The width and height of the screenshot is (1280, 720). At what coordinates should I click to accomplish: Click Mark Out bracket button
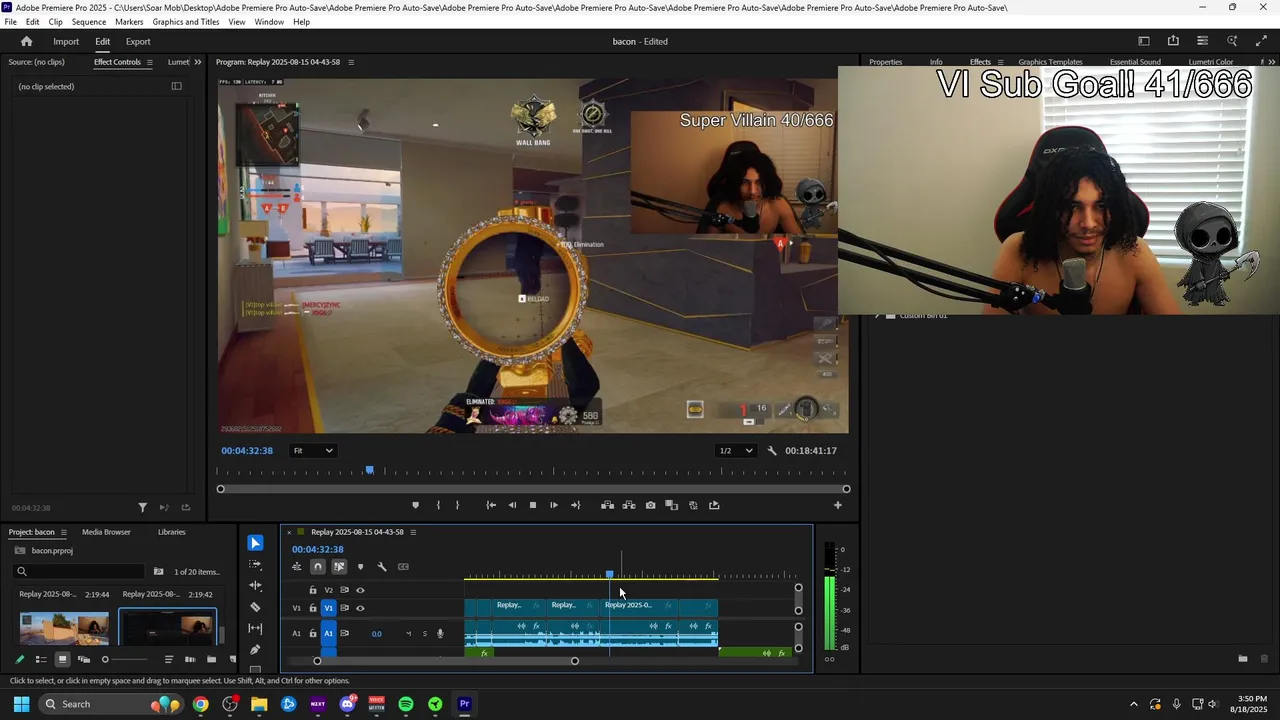tap(458, 505)
